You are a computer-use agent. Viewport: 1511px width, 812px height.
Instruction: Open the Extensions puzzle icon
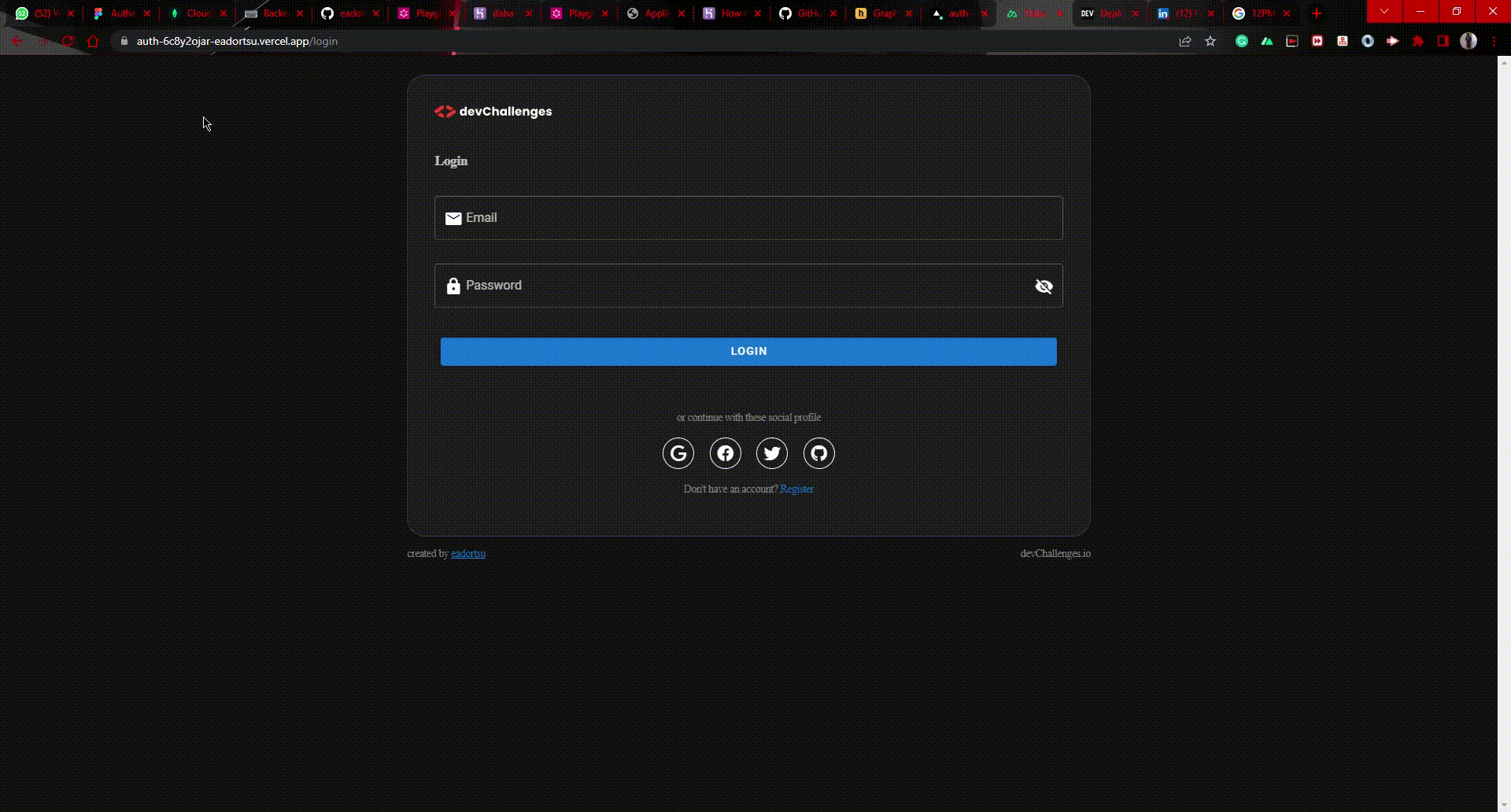(x=1418, y=41)
